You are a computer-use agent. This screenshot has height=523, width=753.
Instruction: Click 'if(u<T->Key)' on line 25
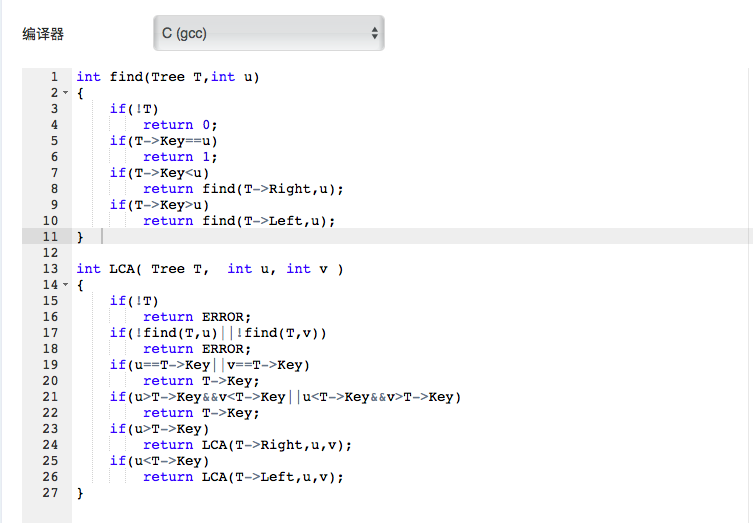point(159,461)
